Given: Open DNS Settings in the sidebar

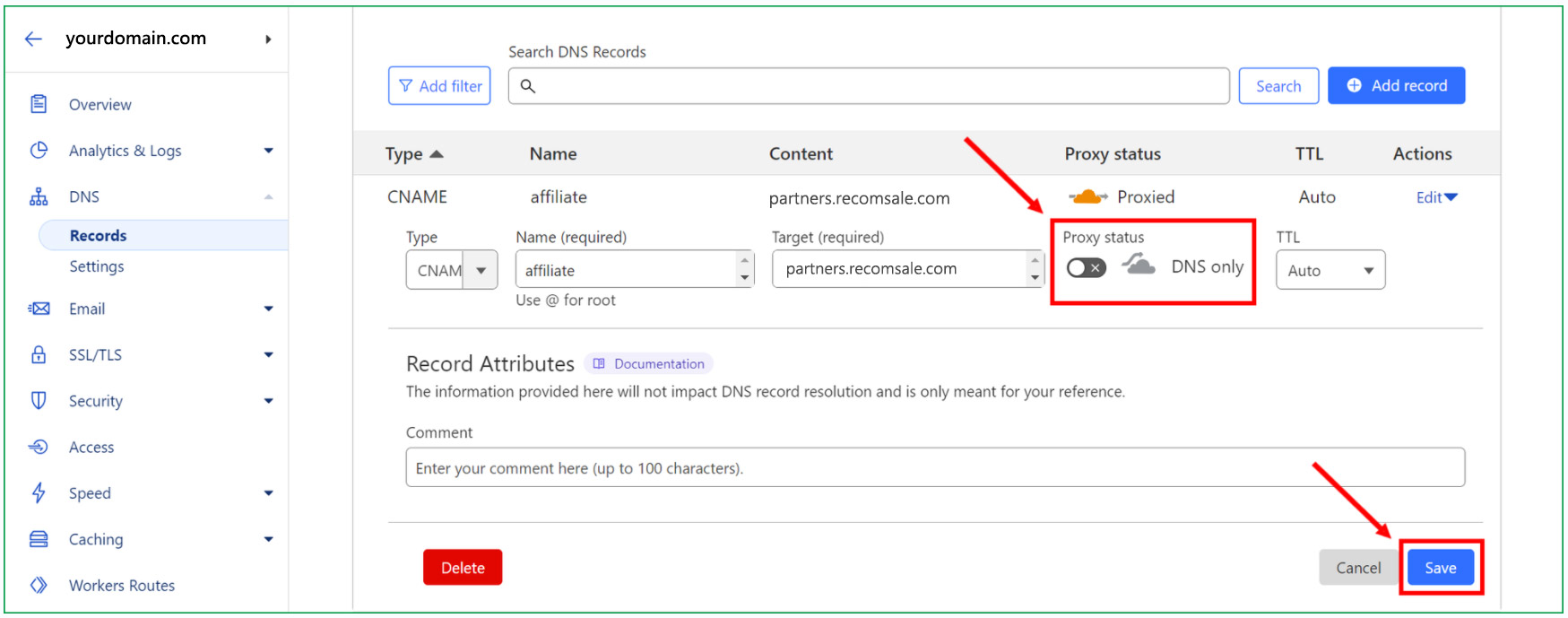Looking at the screenshot, I should click(97, 266).
